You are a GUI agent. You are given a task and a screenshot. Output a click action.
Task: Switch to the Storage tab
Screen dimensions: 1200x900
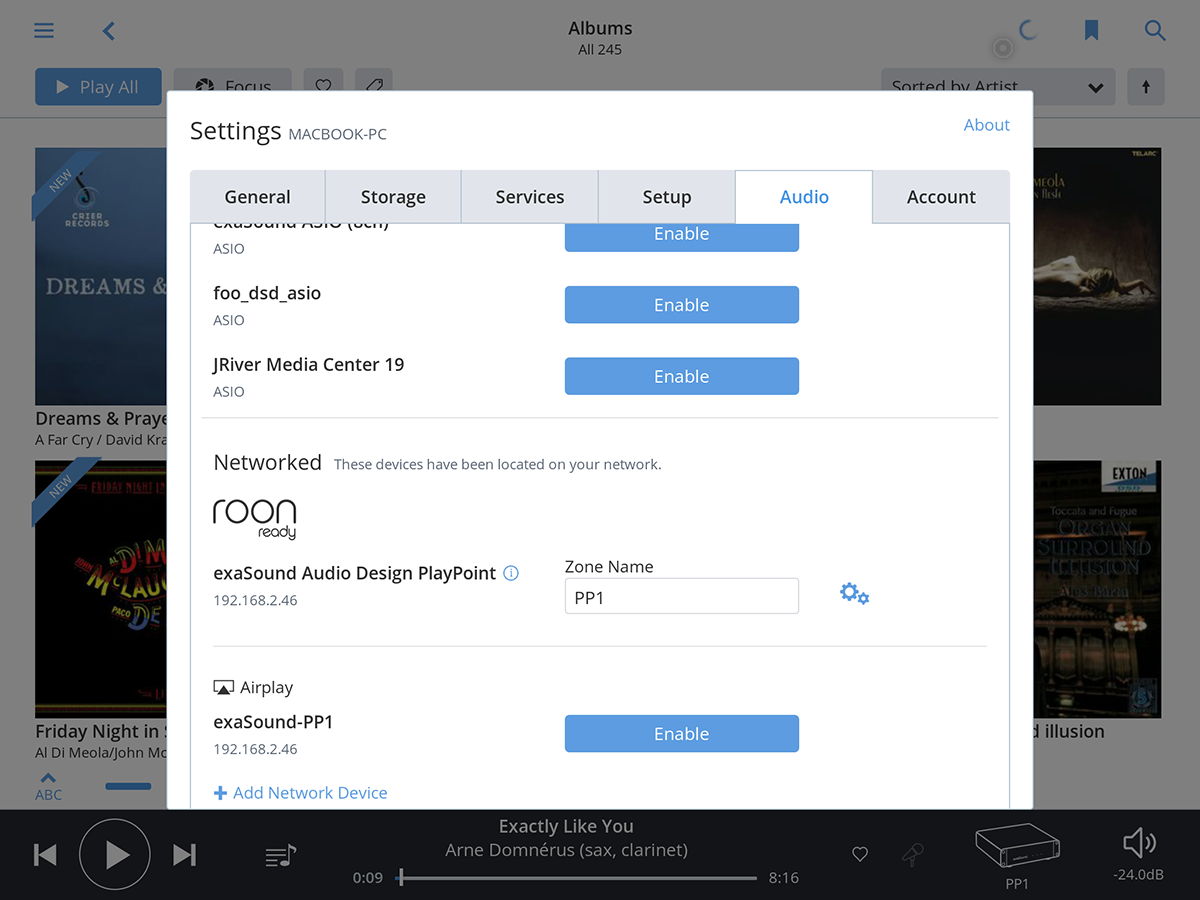tap(393, 197)
